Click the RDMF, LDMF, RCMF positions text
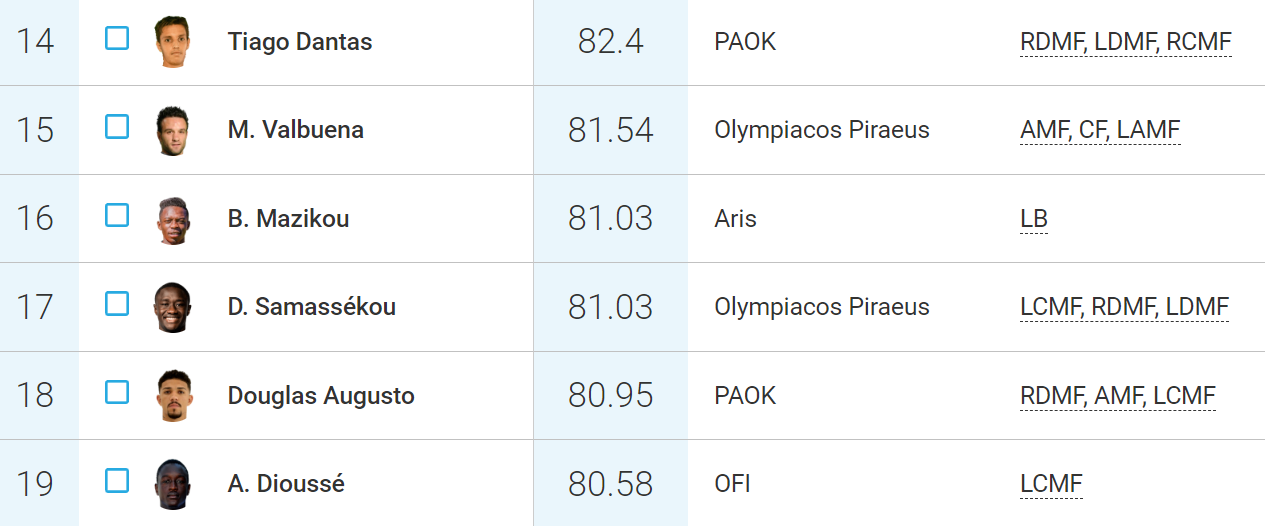Screen dimensions: 1265x526 click(x=1125, y=42)
